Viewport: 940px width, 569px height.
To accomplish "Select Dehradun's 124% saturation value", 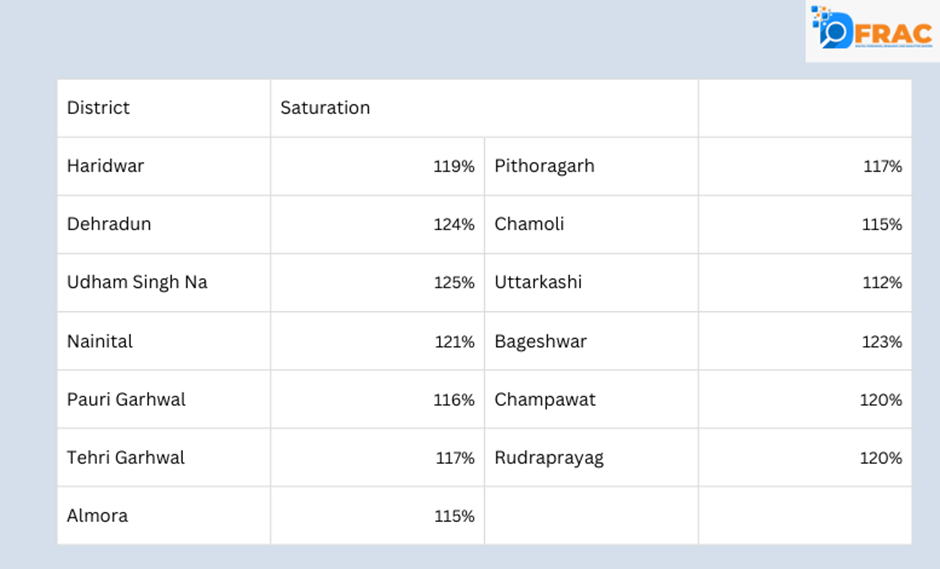I will [454, 225].
